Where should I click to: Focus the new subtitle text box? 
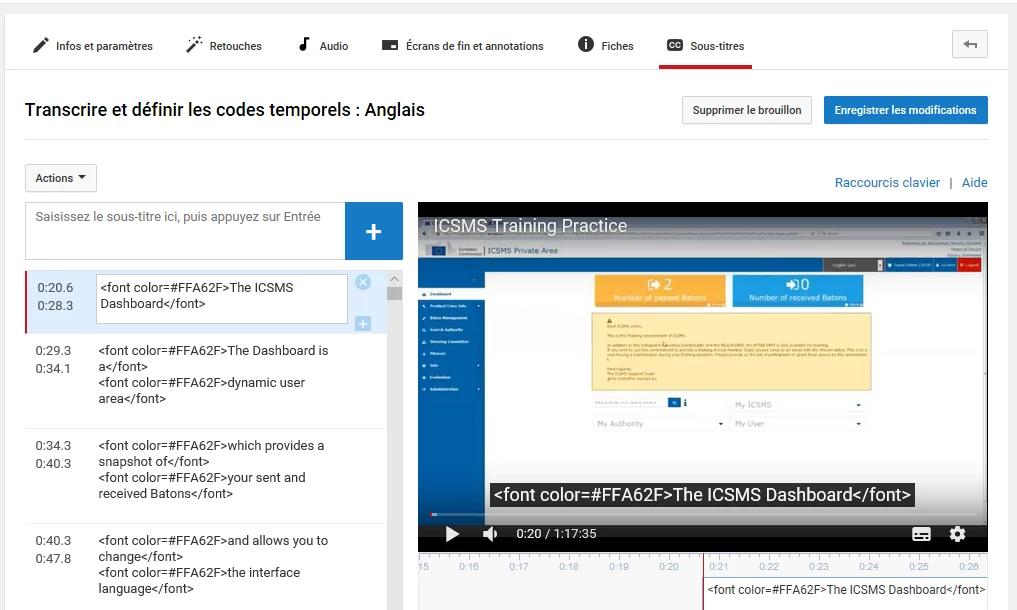[185, 231]
